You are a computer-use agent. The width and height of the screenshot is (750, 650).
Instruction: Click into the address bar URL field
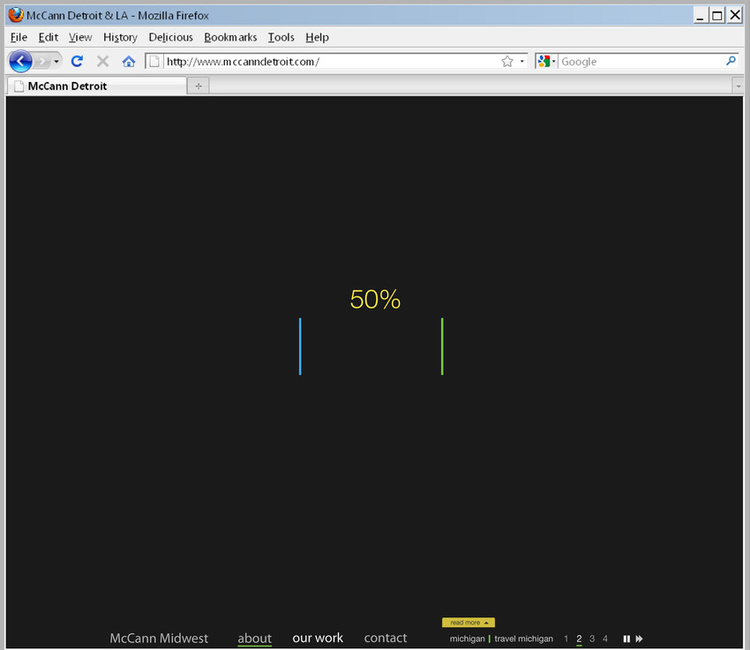point(330,62)
